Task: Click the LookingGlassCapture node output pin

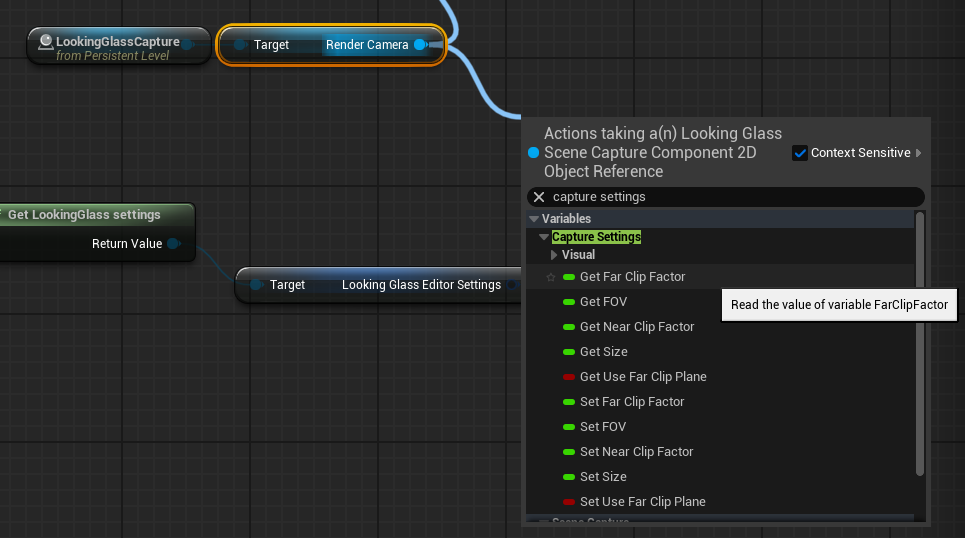Action: point(187,44)
